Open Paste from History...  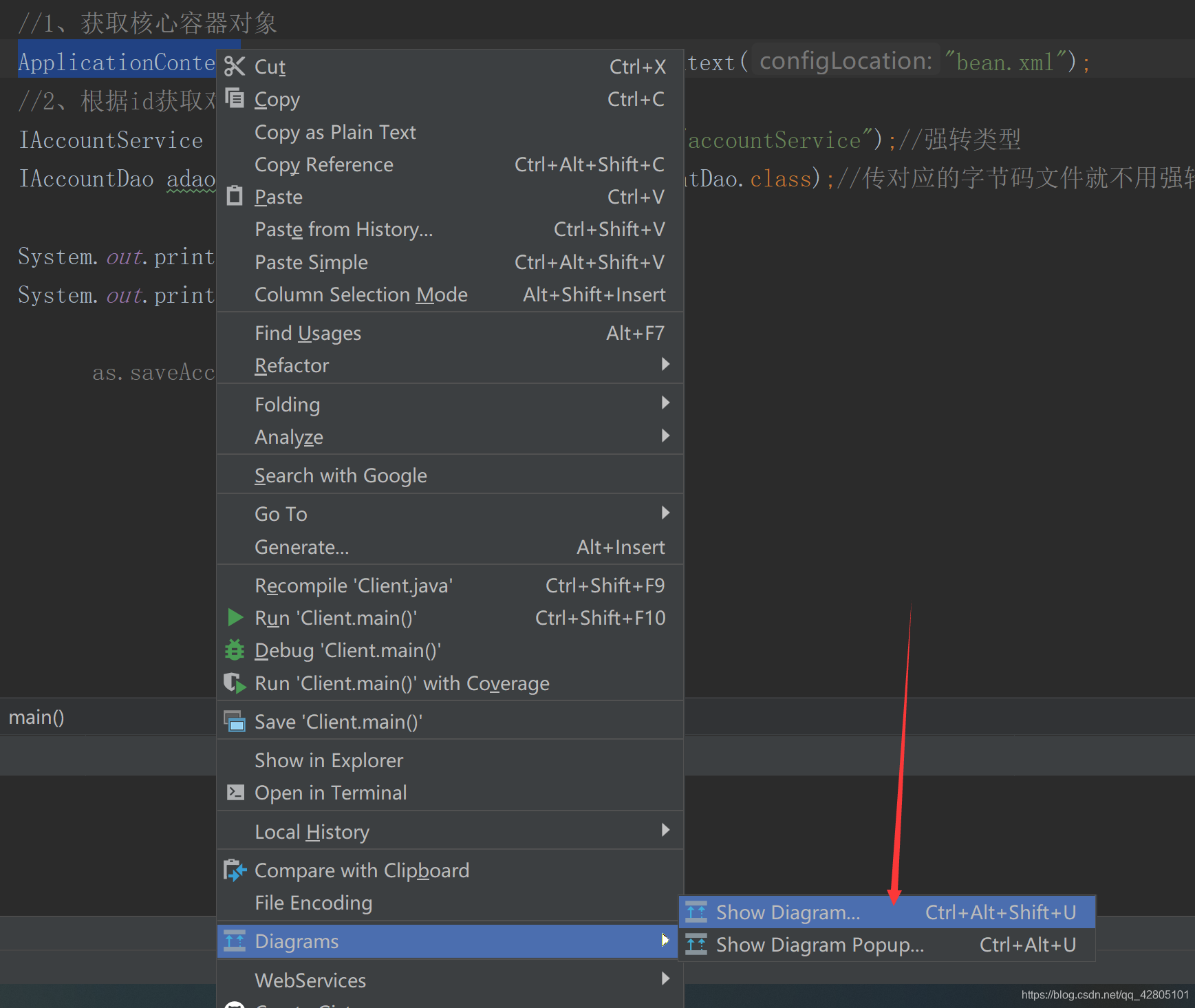coord(450,229)
